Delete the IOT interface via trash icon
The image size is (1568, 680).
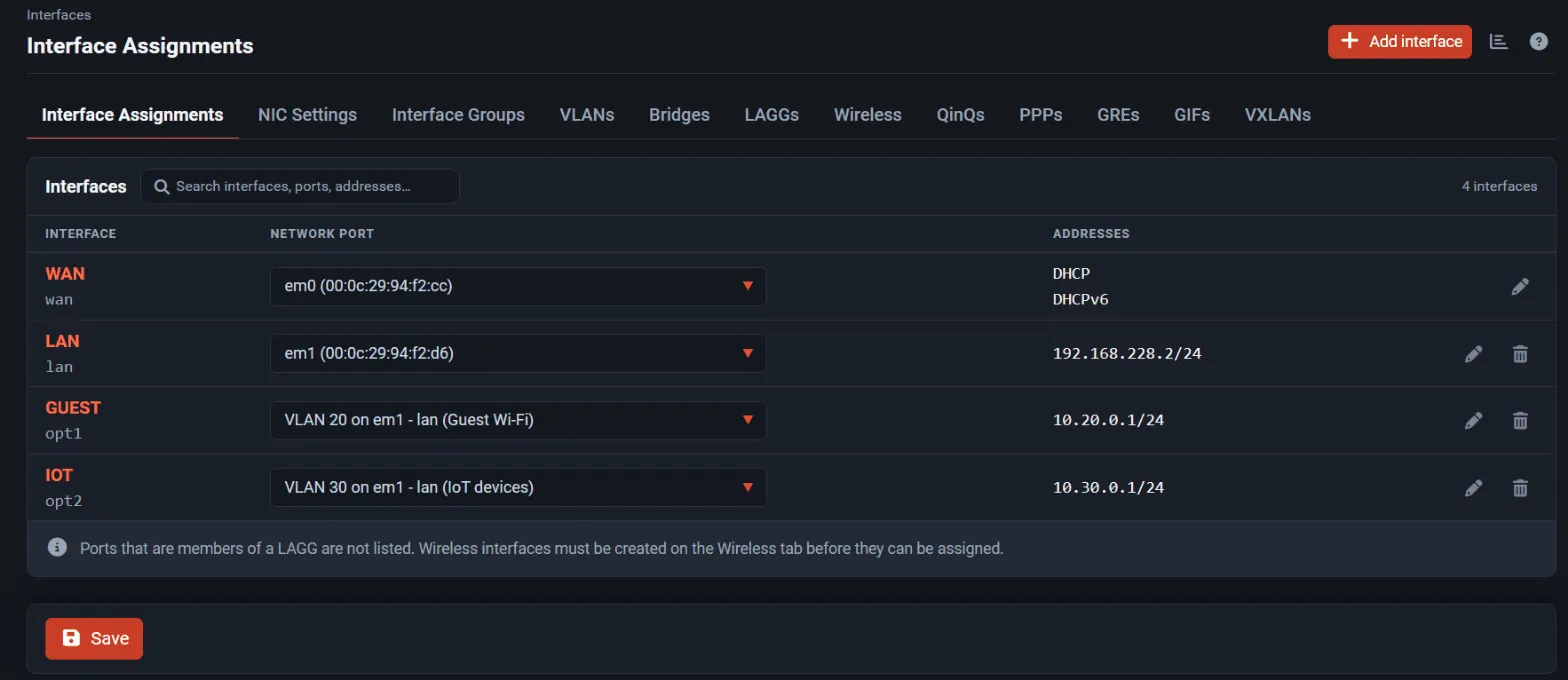coord(1520,488)
